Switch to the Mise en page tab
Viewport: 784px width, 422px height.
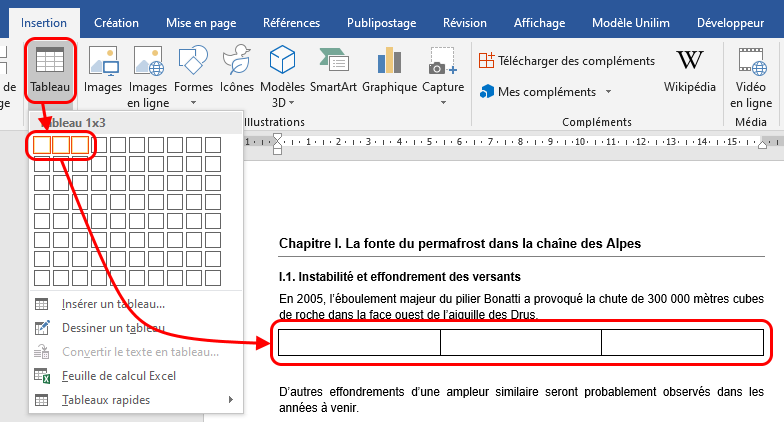point(200,22)
